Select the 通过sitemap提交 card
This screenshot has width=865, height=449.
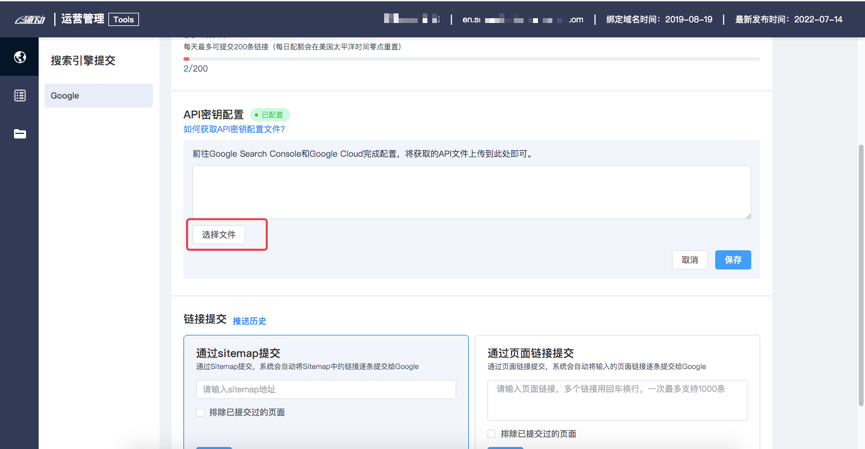pos(325,353)
